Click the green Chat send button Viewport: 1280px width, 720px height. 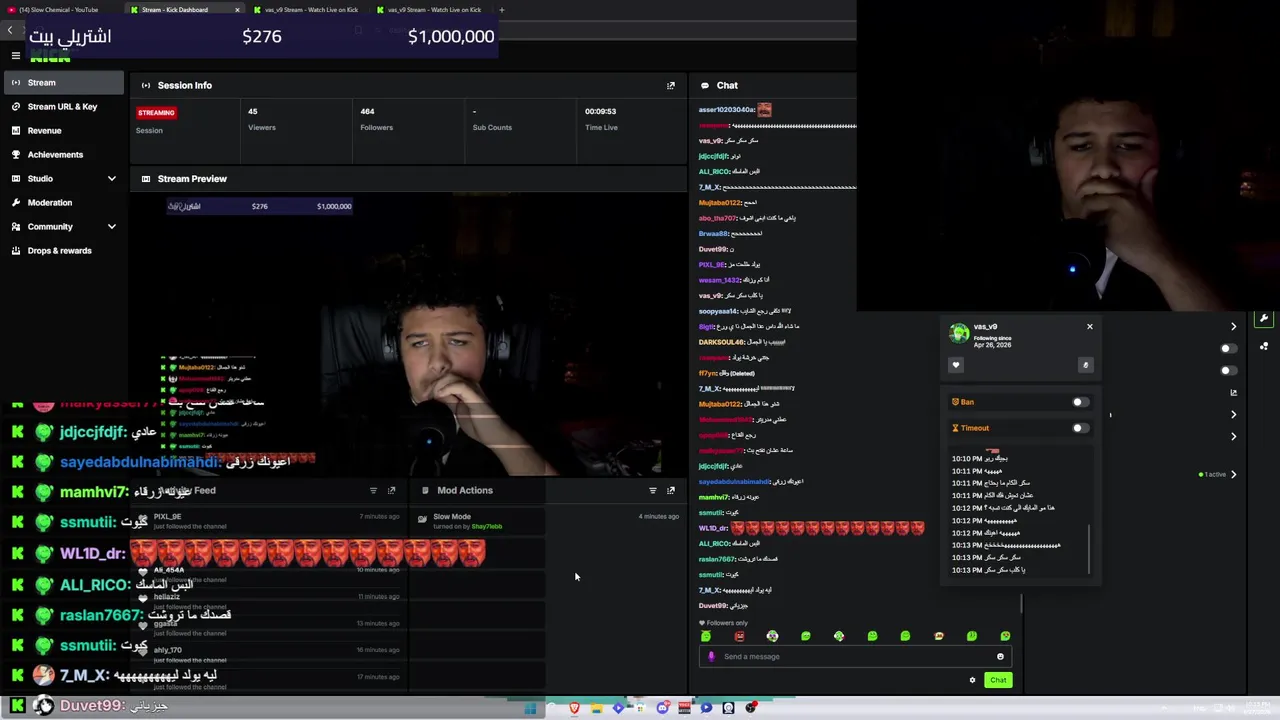click(x=998, y=680)
